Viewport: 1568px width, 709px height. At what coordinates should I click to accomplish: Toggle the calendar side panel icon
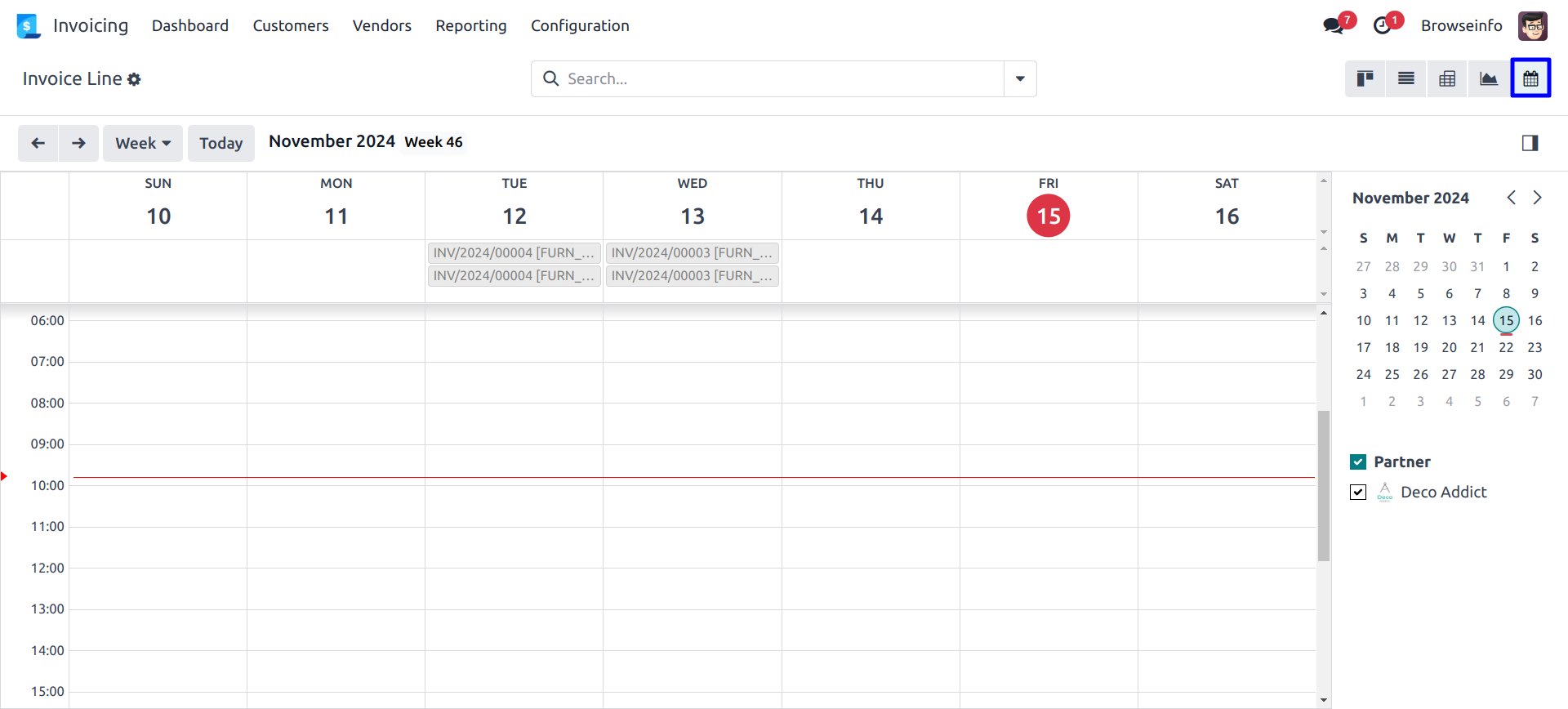[x=1530, y=143]
